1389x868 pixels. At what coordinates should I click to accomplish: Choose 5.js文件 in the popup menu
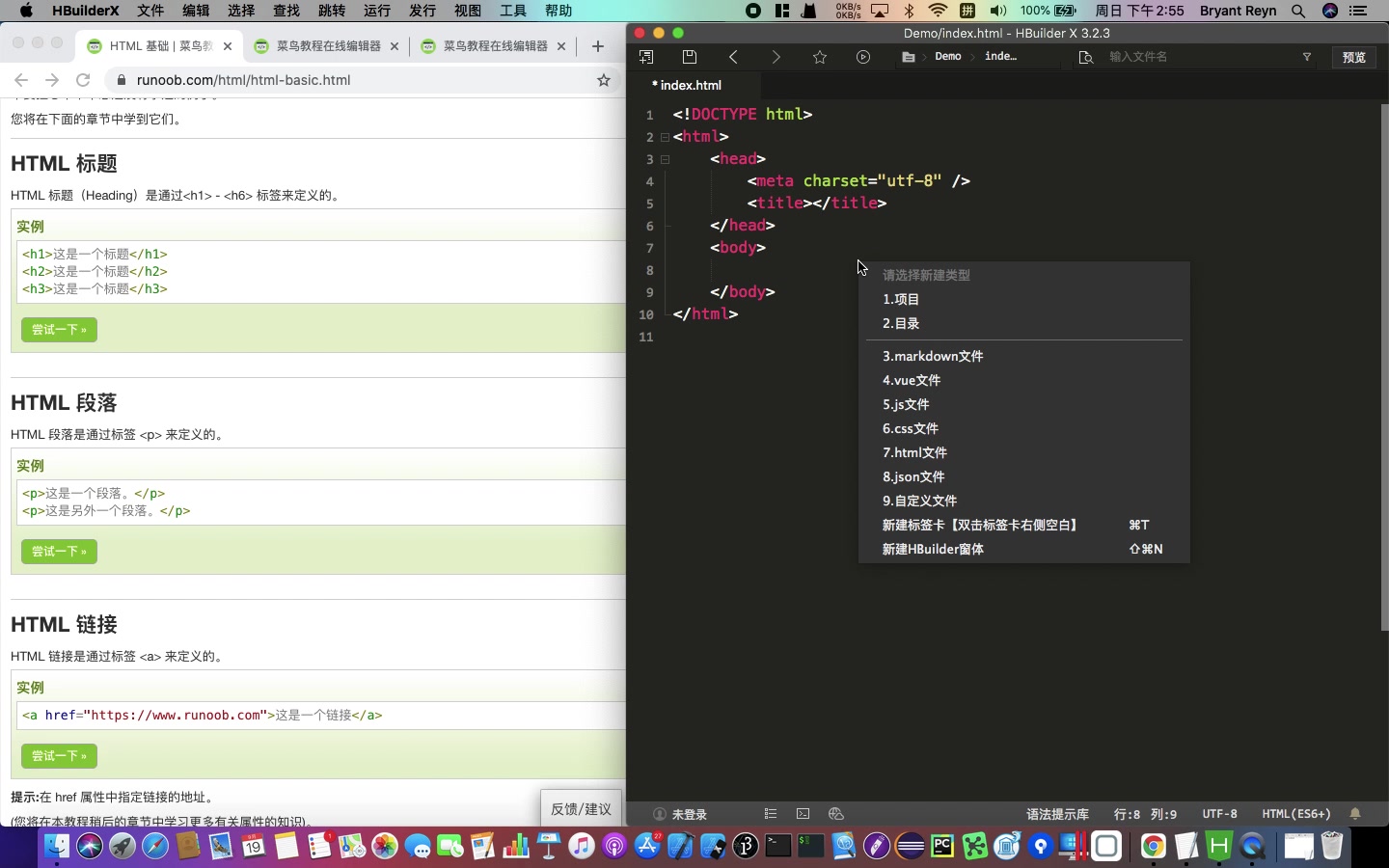[x=1023, y=405]
